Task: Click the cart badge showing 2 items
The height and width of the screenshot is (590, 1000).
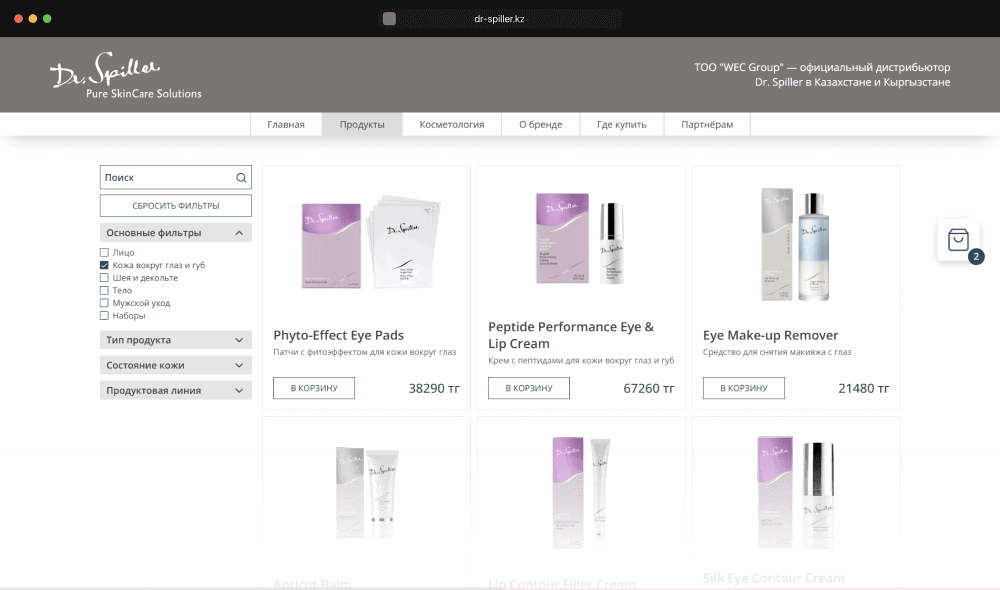Action: (976, 256)
